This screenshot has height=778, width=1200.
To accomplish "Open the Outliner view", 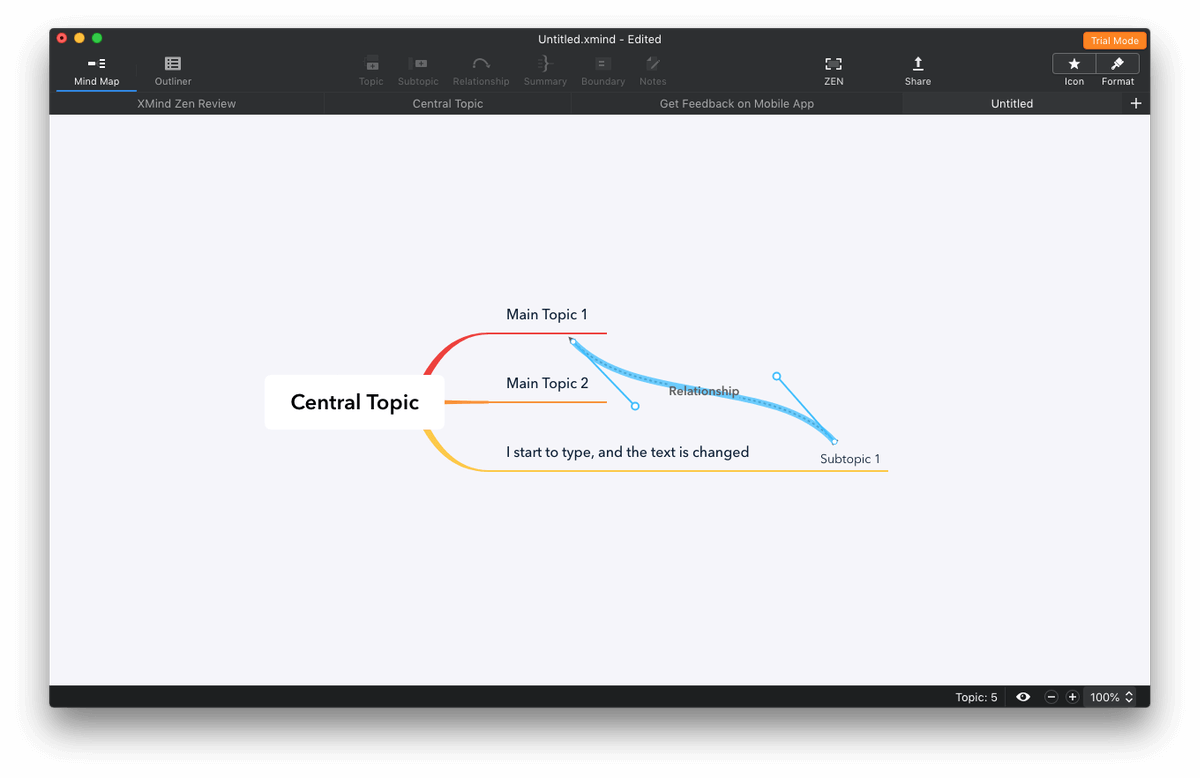I will [x=173, y=70].
